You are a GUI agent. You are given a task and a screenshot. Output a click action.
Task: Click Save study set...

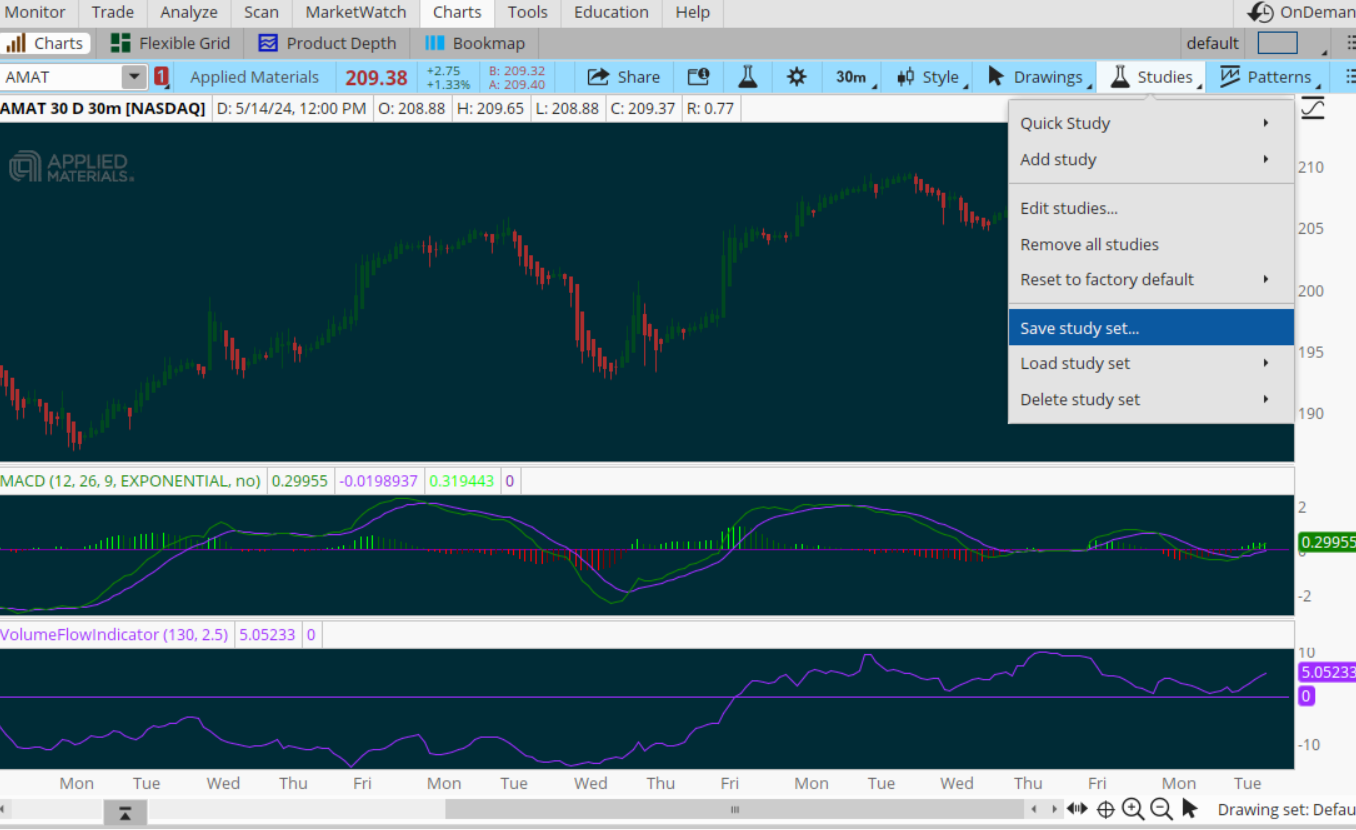point(1151,328)
